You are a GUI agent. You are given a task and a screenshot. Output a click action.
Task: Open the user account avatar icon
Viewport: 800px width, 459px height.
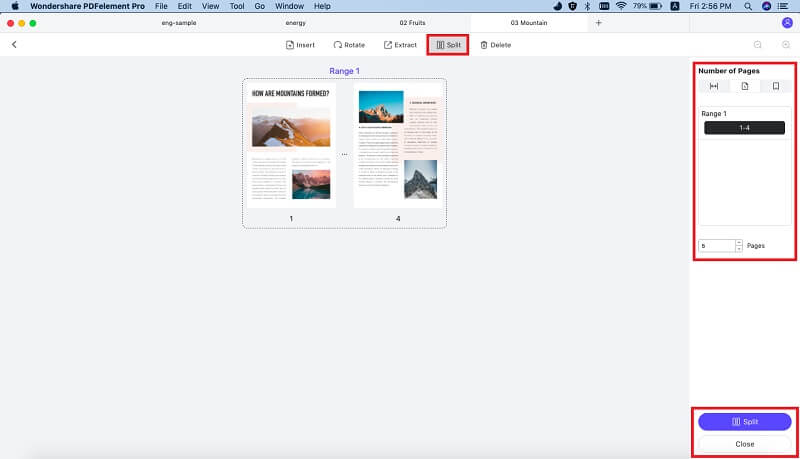pyautogui.click(x=786, y=22)
